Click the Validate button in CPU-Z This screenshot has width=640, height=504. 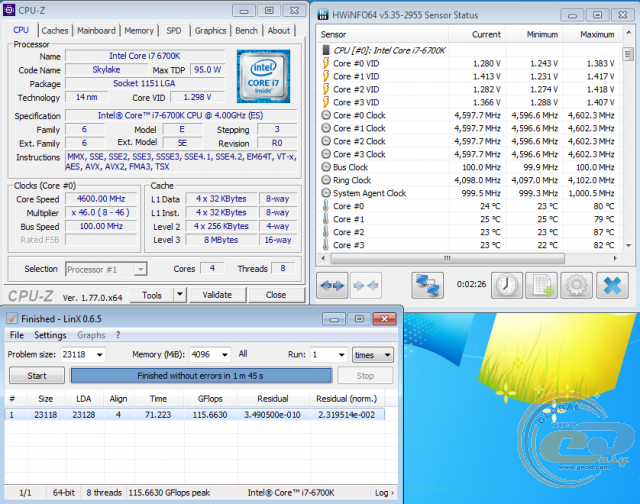[x=217, y=295]
